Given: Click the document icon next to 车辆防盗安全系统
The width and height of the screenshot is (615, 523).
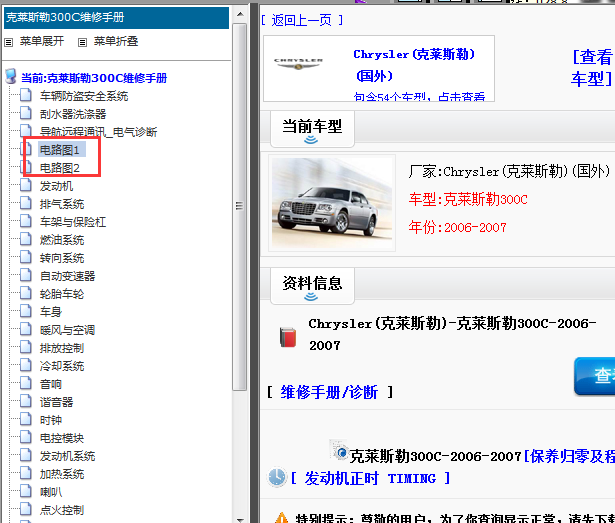Looking at the screenshot, I should [26, 95].
